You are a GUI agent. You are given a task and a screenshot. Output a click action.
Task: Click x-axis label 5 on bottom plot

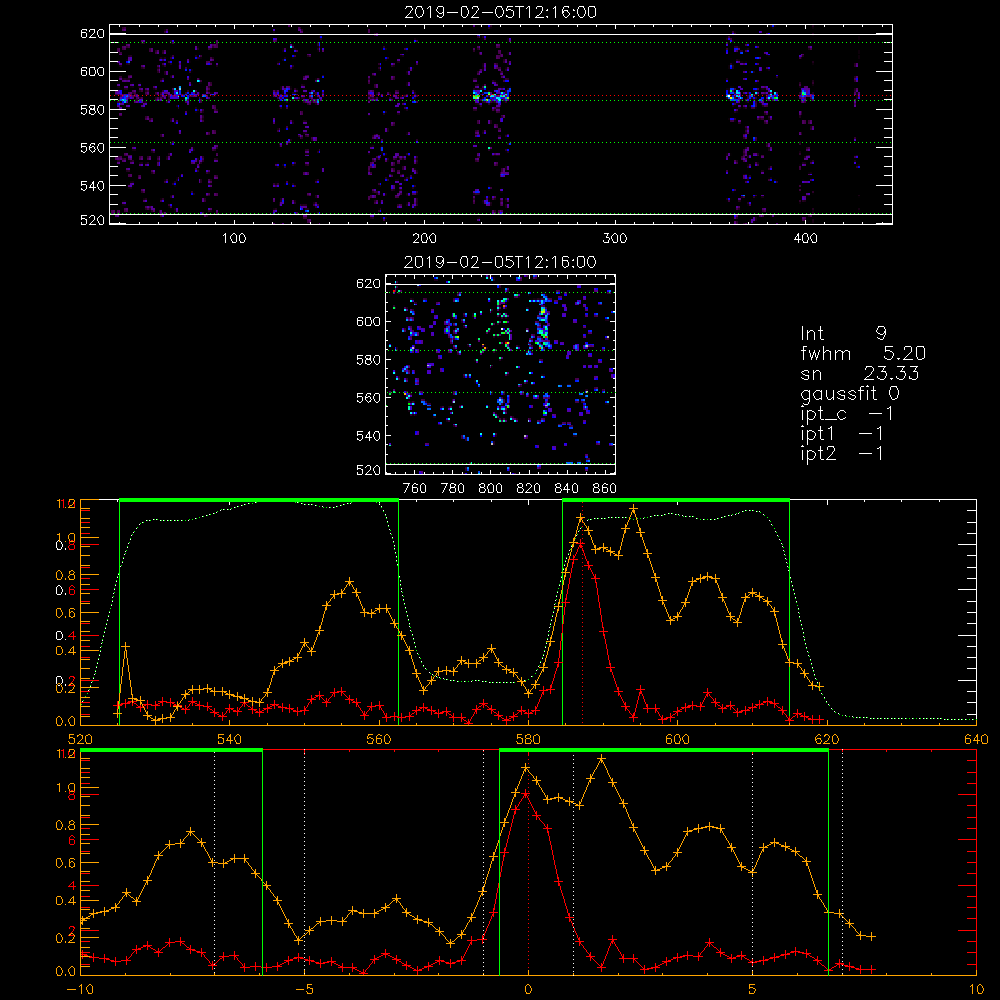click(x=753, y=990)
